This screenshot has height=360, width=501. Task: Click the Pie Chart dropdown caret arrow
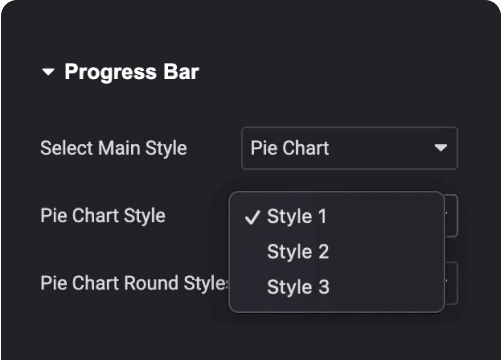(x=441, y=148)
